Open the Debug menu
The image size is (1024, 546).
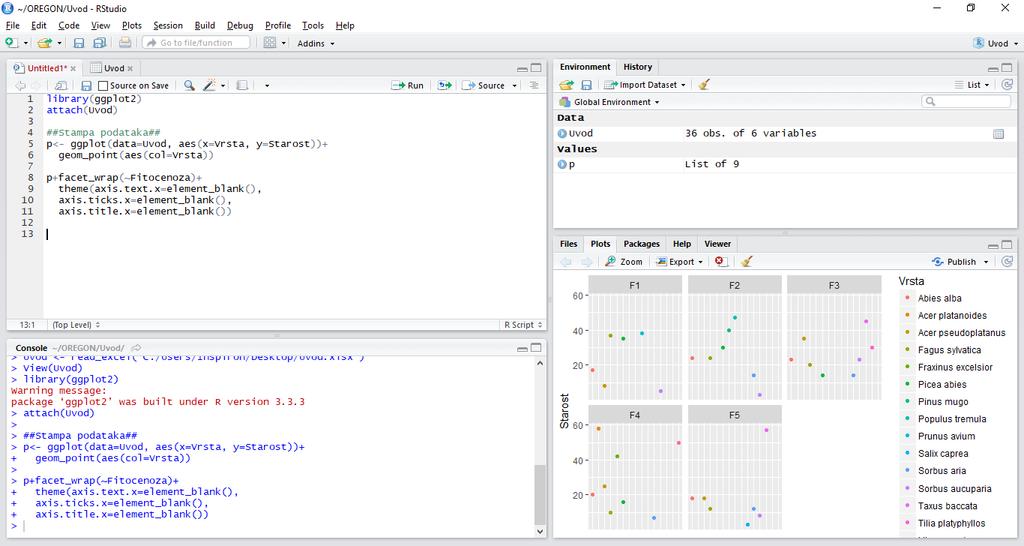[x=240, y=25]
